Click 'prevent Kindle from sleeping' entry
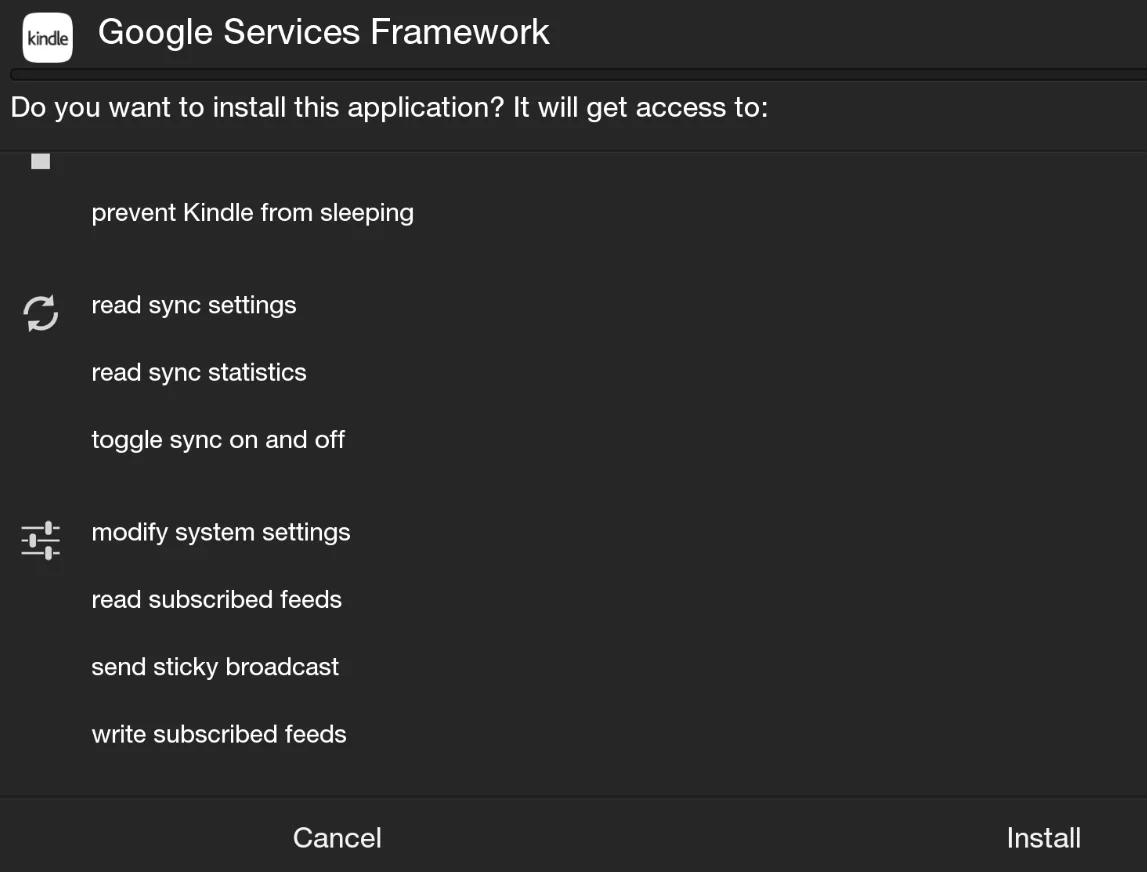Image resolution: width=1147 pixels, height=872 pixels. click(x=252, y=212)
